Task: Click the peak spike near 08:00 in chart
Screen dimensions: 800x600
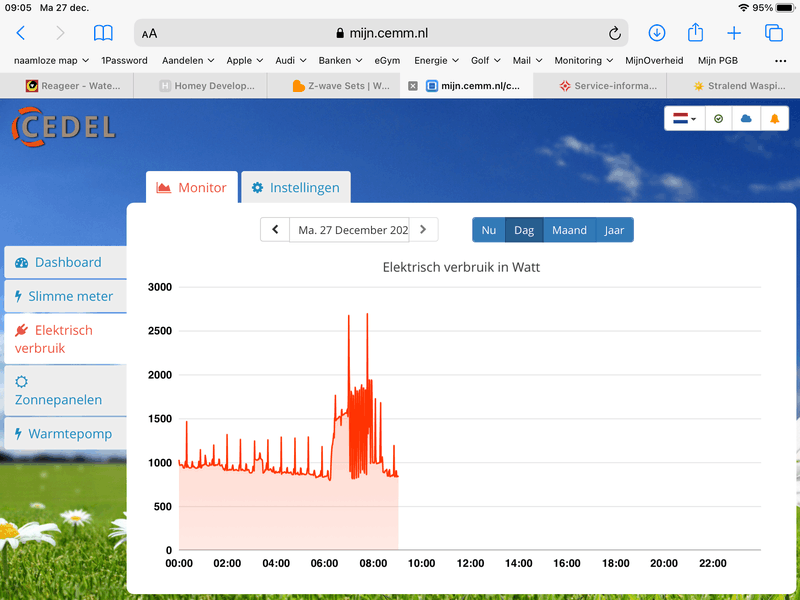Action: pyautogui.click(x=367, y=316)
